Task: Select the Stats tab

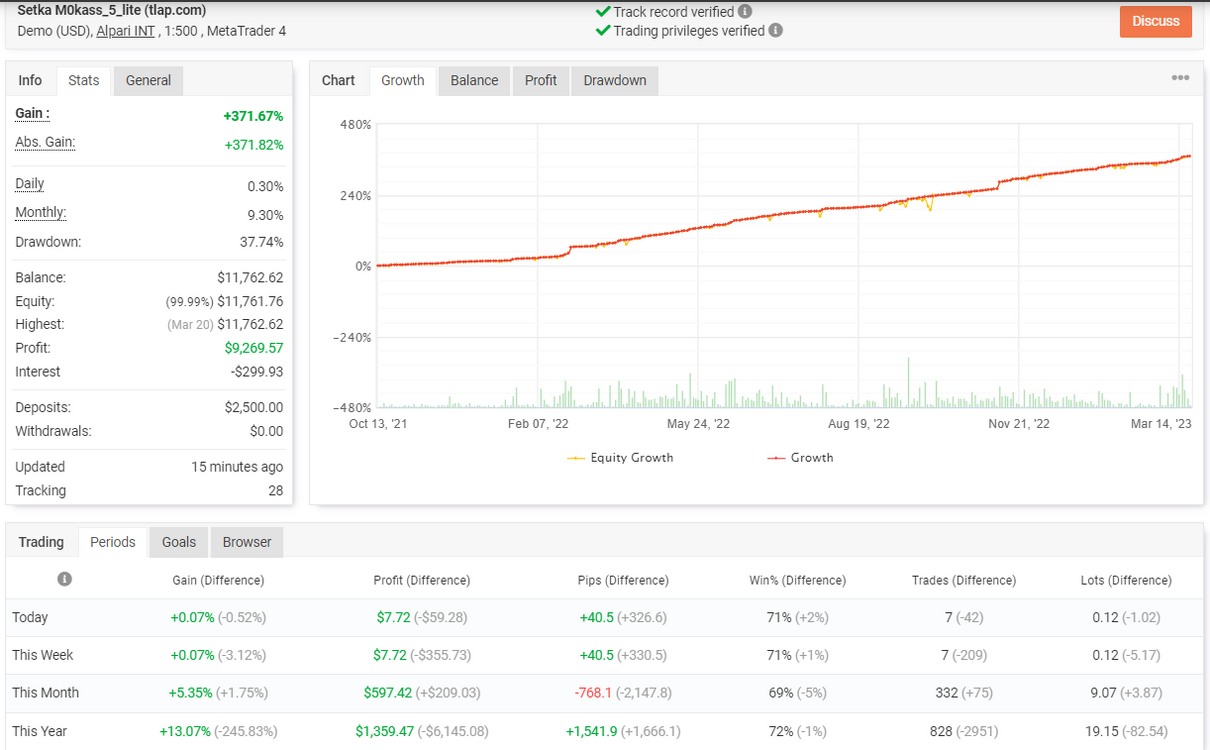Action: coord(84,80)
